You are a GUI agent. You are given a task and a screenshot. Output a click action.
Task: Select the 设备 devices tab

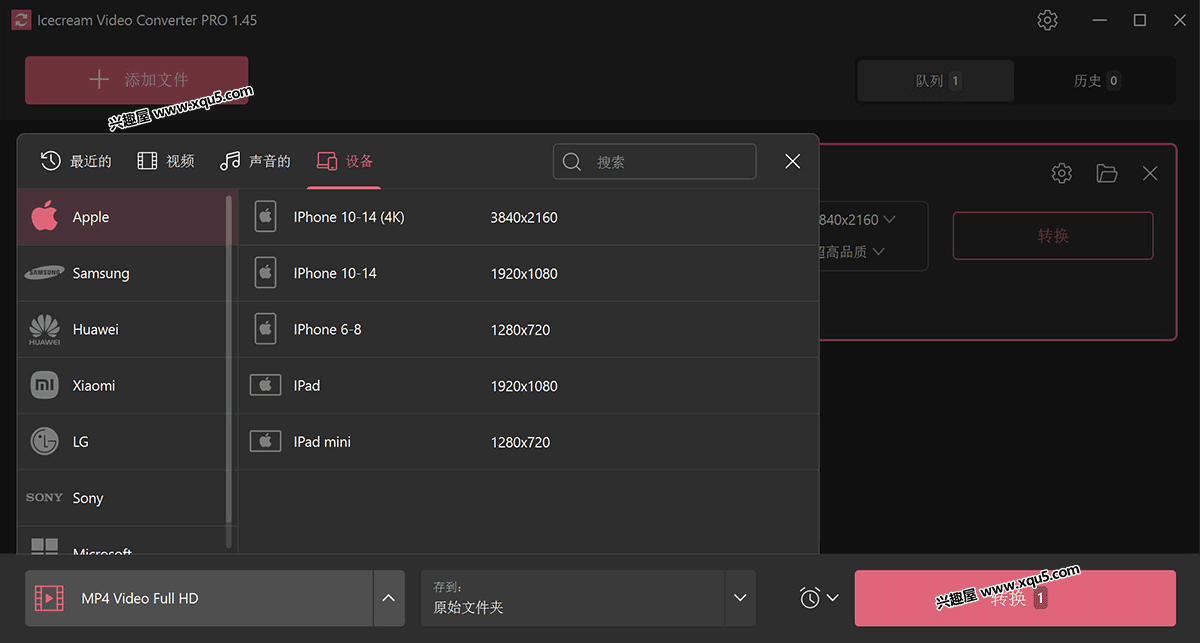tap(344, 161)
